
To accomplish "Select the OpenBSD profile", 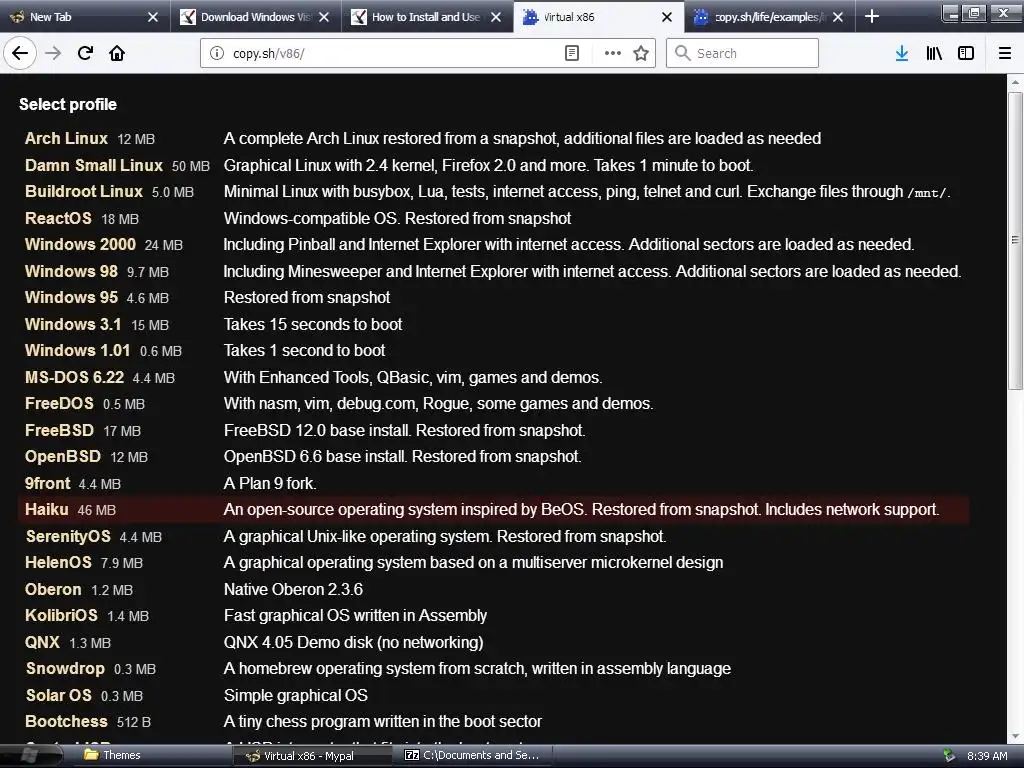I will click(x=63, y=456).
